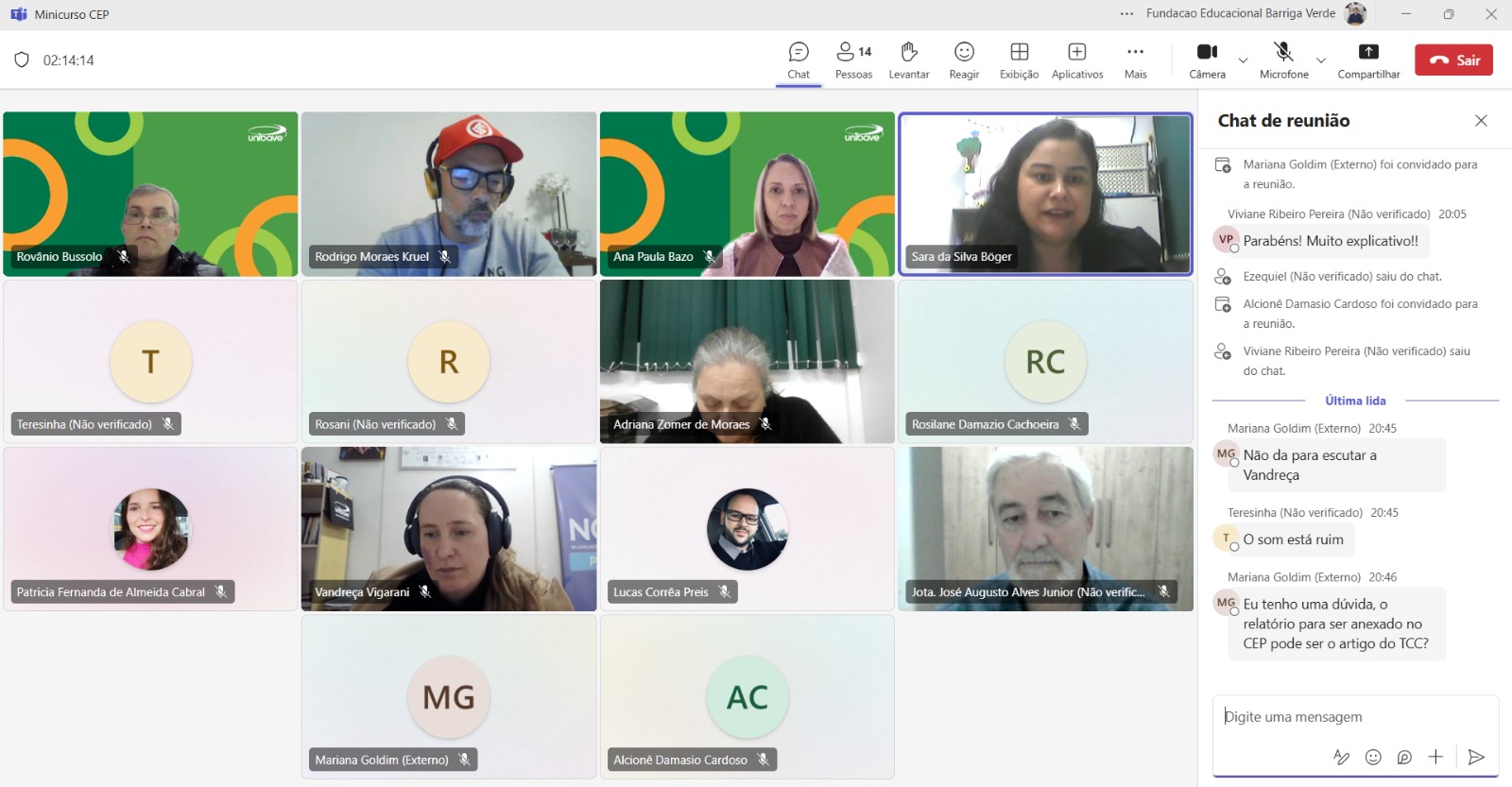
Task: Open the Mais more actions menu
Action: [1135, 60]
